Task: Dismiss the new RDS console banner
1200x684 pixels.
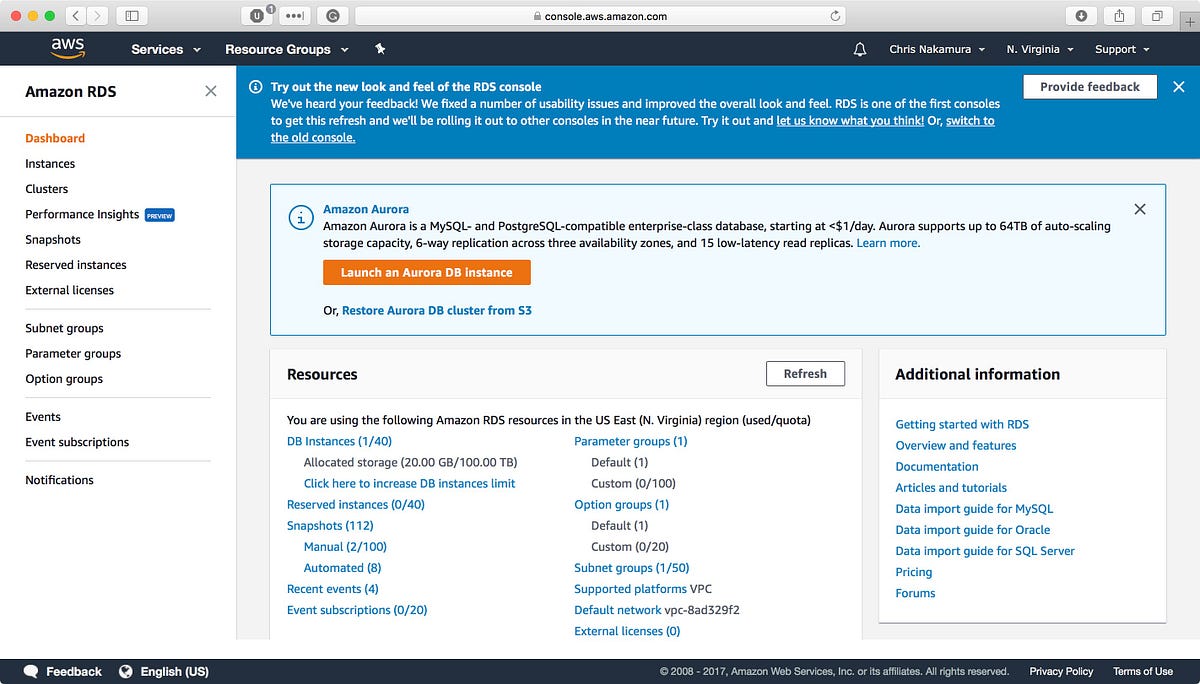Action: click(1178, 87)
